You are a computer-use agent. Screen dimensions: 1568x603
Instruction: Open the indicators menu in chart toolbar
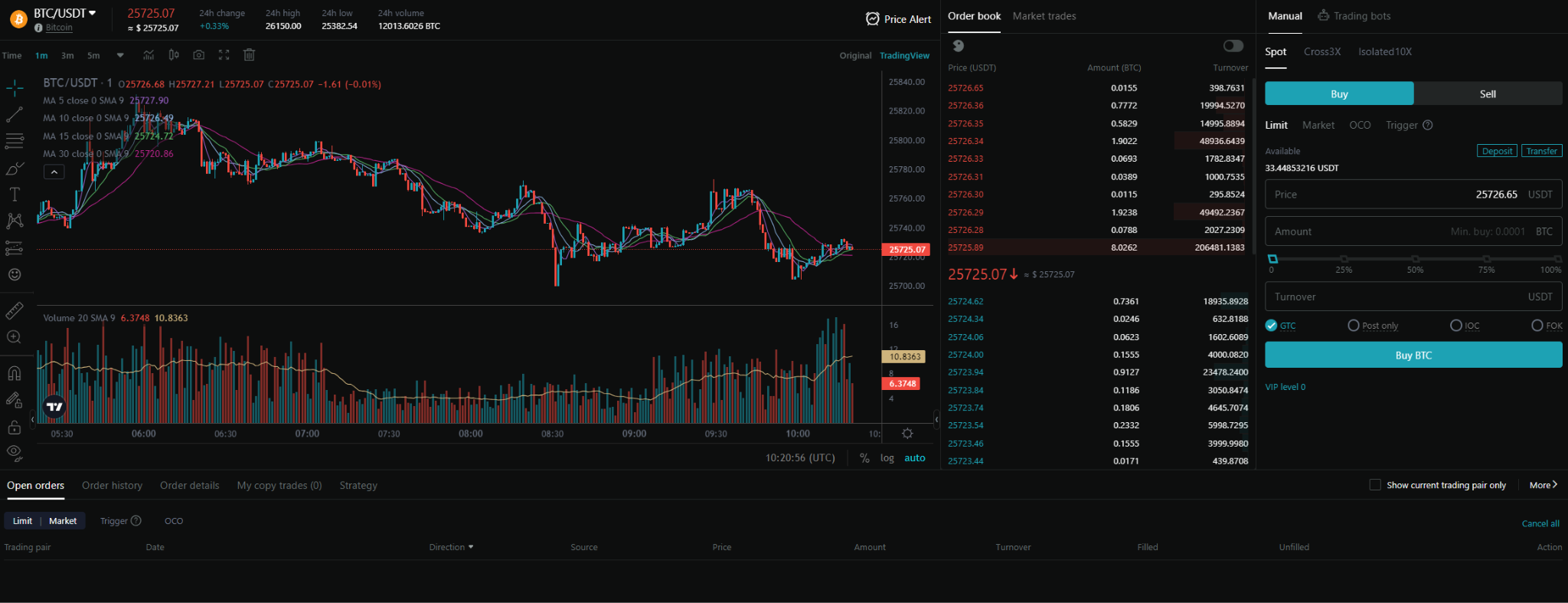click(x=149, y=55)
